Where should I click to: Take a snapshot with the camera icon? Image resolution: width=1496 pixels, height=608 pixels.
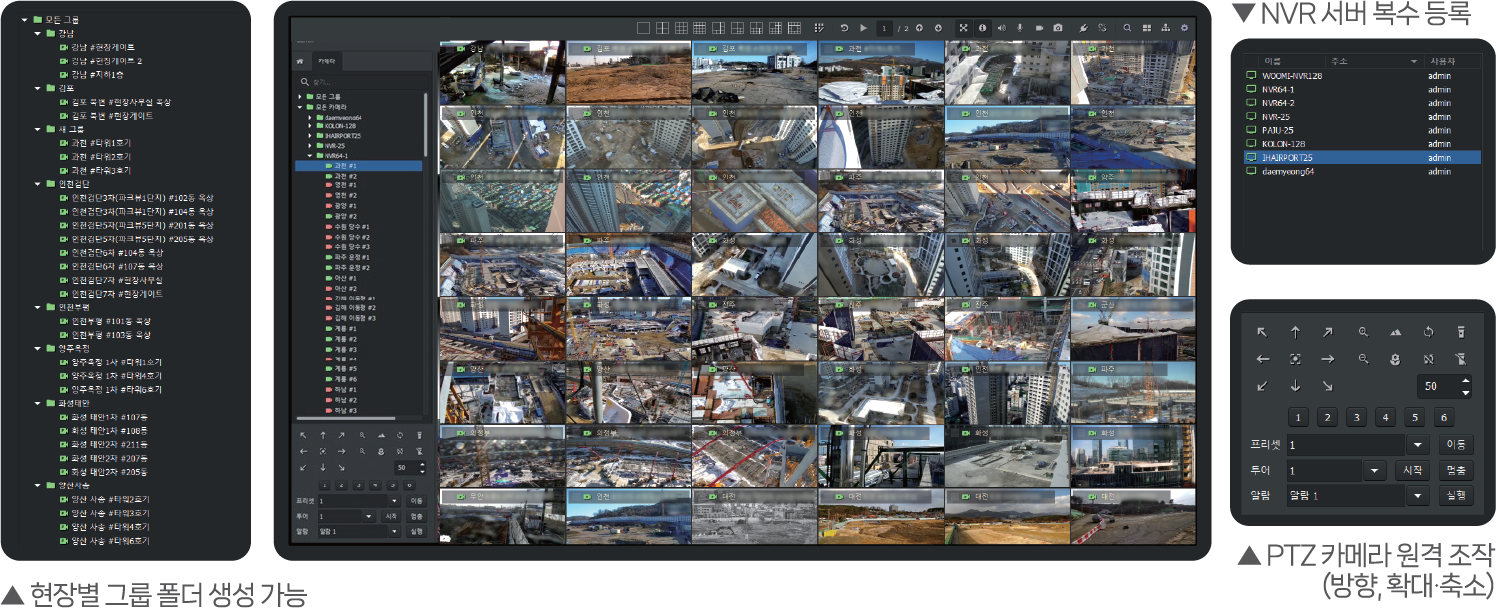(1058, 28)
